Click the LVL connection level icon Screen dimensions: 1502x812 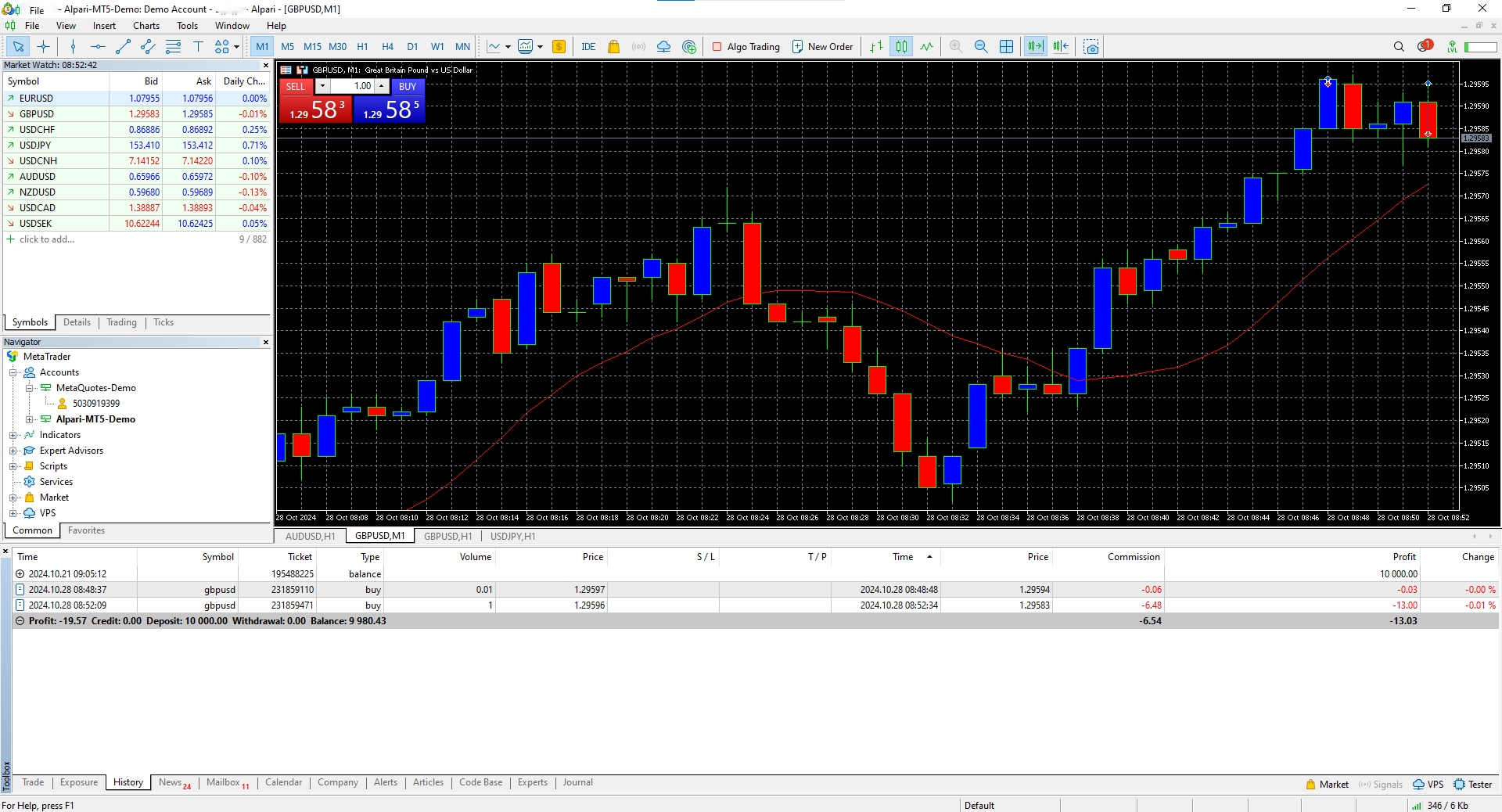click(1452, 47)
